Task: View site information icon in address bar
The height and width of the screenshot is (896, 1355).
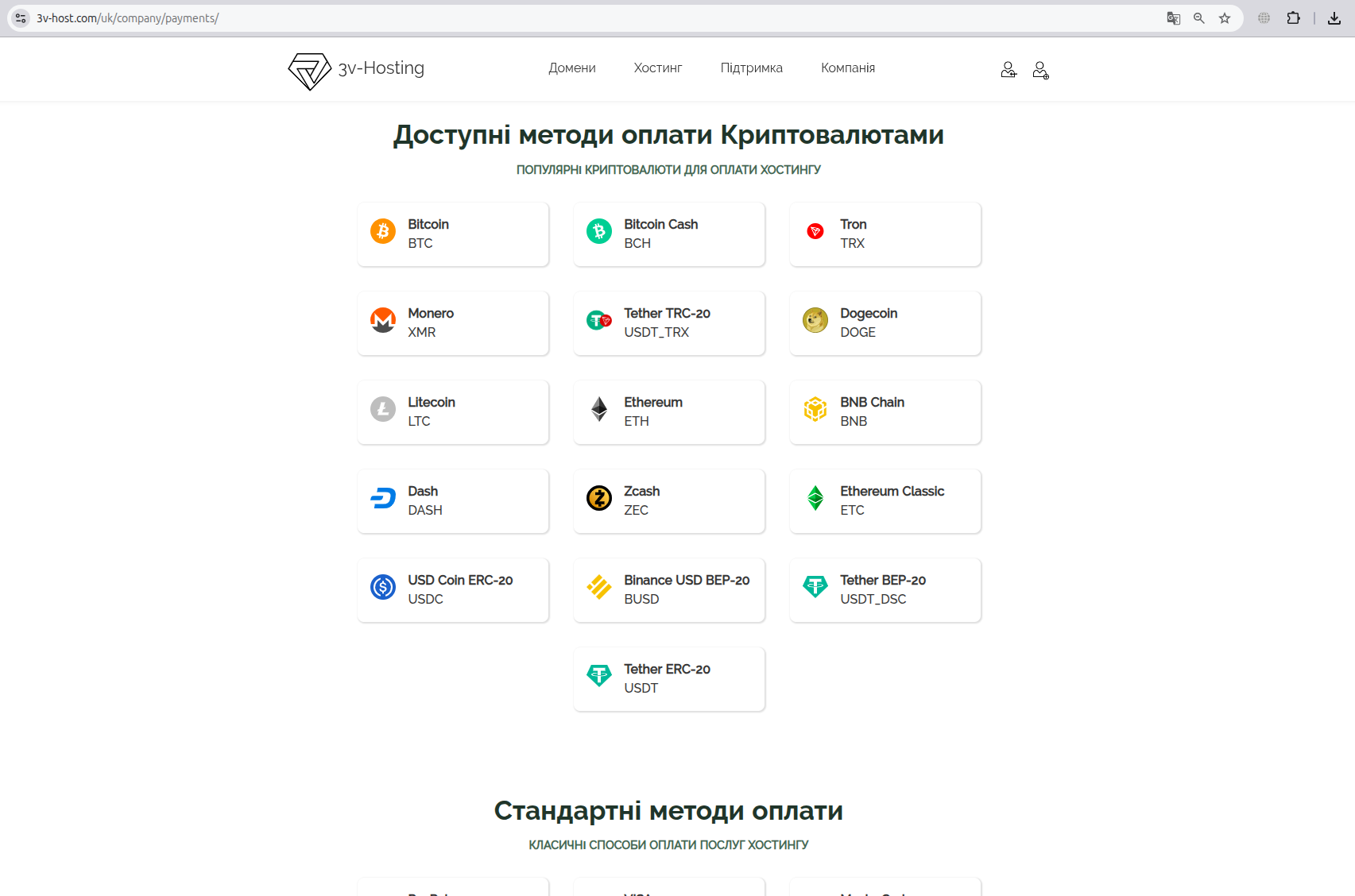Action: pyautogui.click(x=21, y=18)
